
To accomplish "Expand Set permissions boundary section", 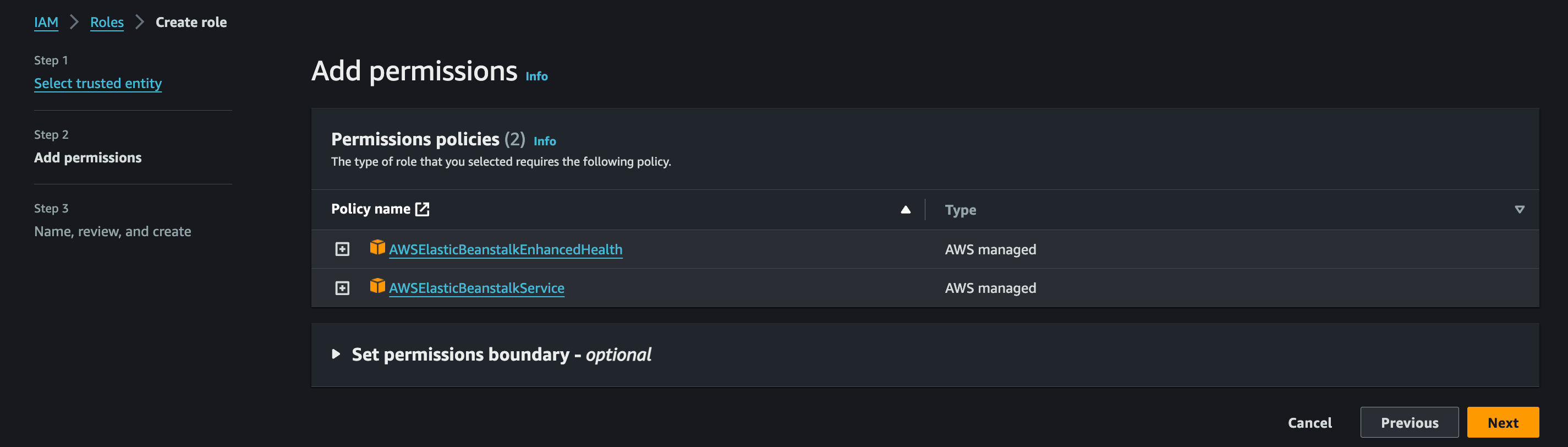I will click(336, 354).
